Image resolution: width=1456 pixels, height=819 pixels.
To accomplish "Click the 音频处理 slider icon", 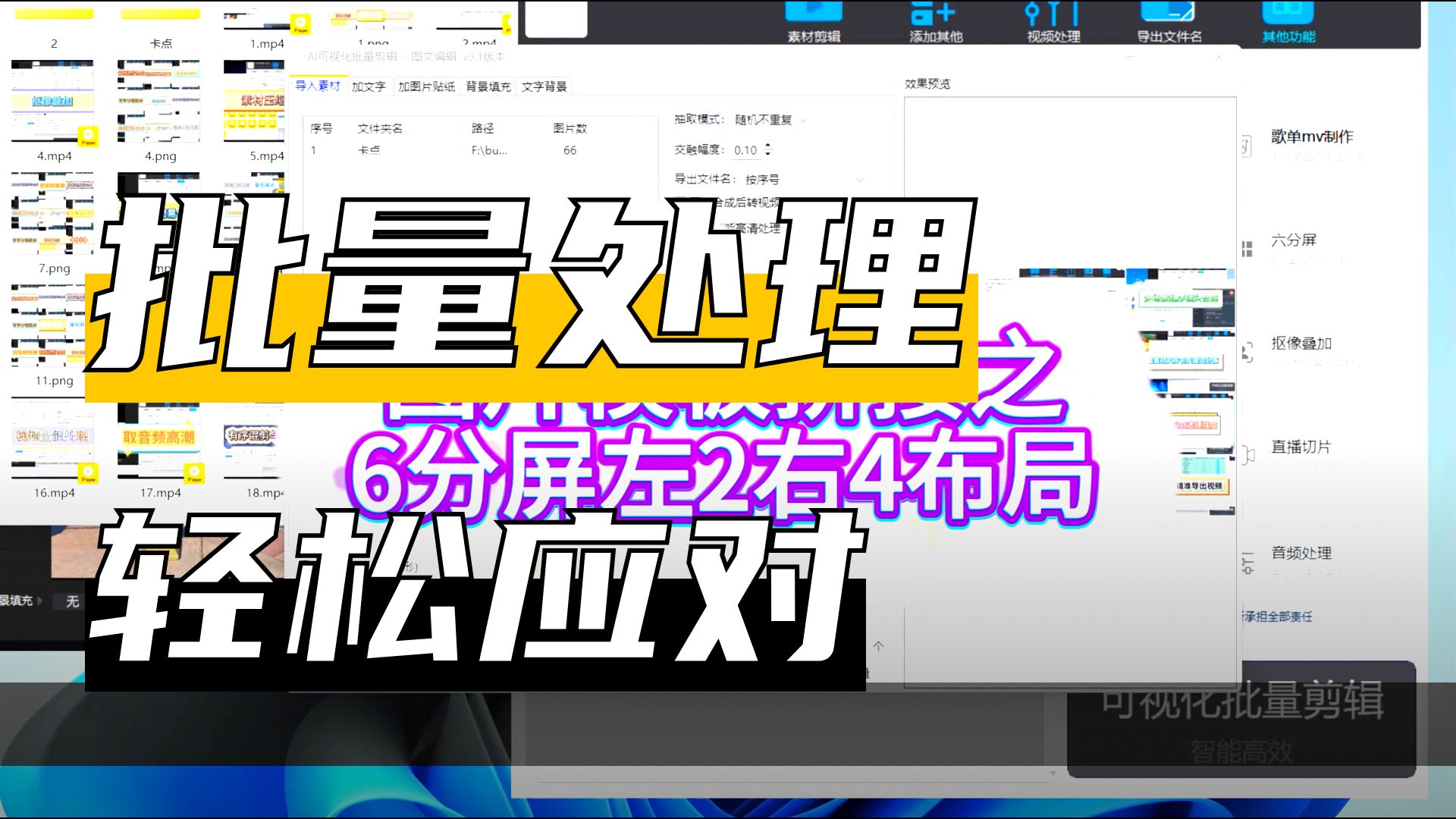I will point(1247,563).
